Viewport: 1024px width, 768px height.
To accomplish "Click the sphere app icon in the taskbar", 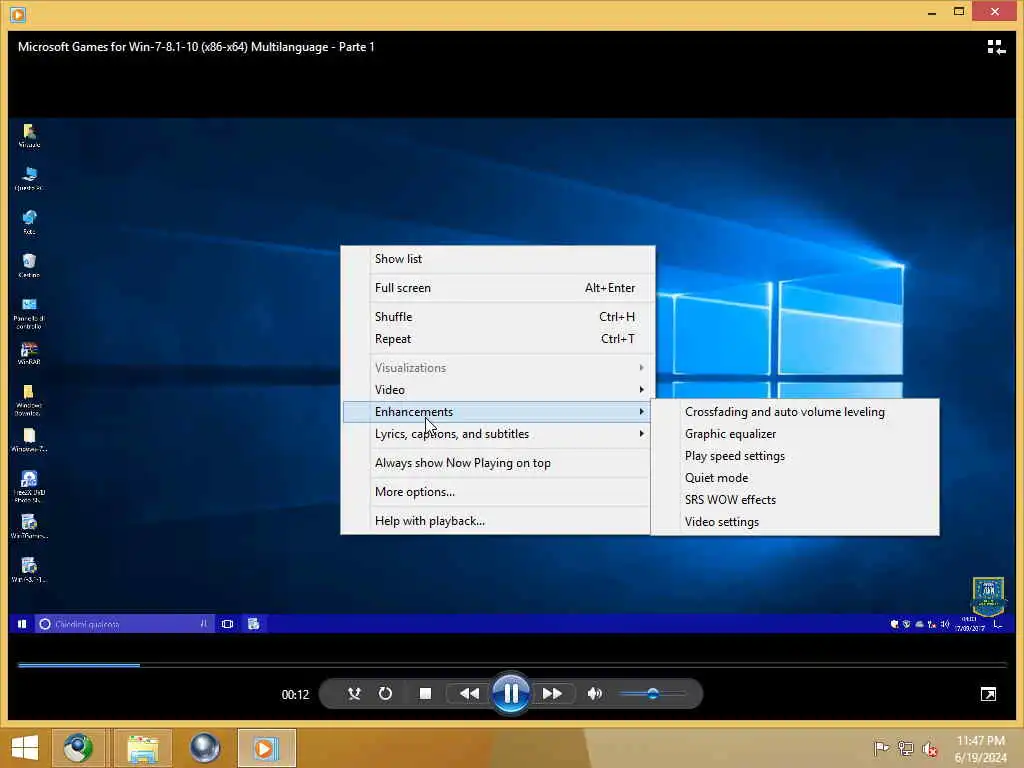I will (204, 748).
